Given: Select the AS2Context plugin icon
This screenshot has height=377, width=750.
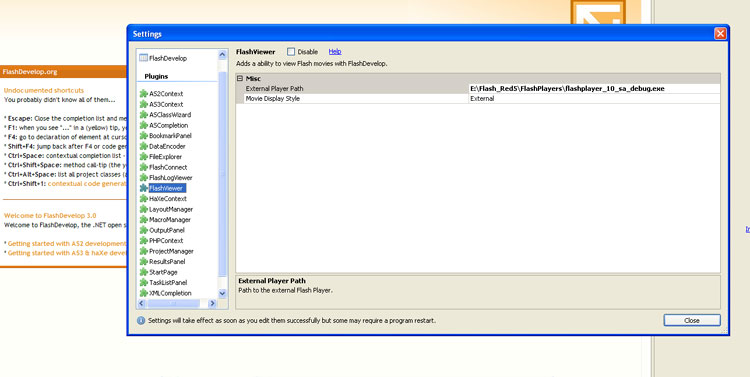Looking at the screenshot, I should click(x=143, y=94).
